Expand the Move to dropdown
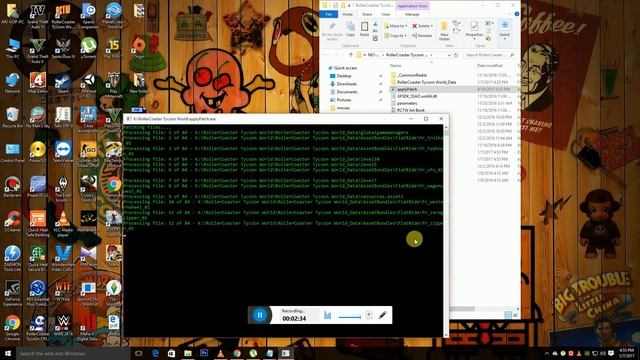This screenshot has width=640, height=360. point(396,26)
